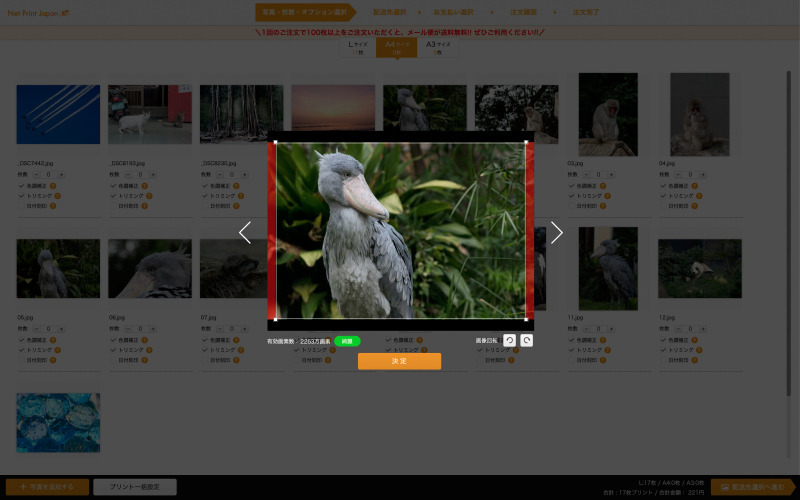
Task: Rotate image counterclockwise in crop dialog
Action: 509,340
